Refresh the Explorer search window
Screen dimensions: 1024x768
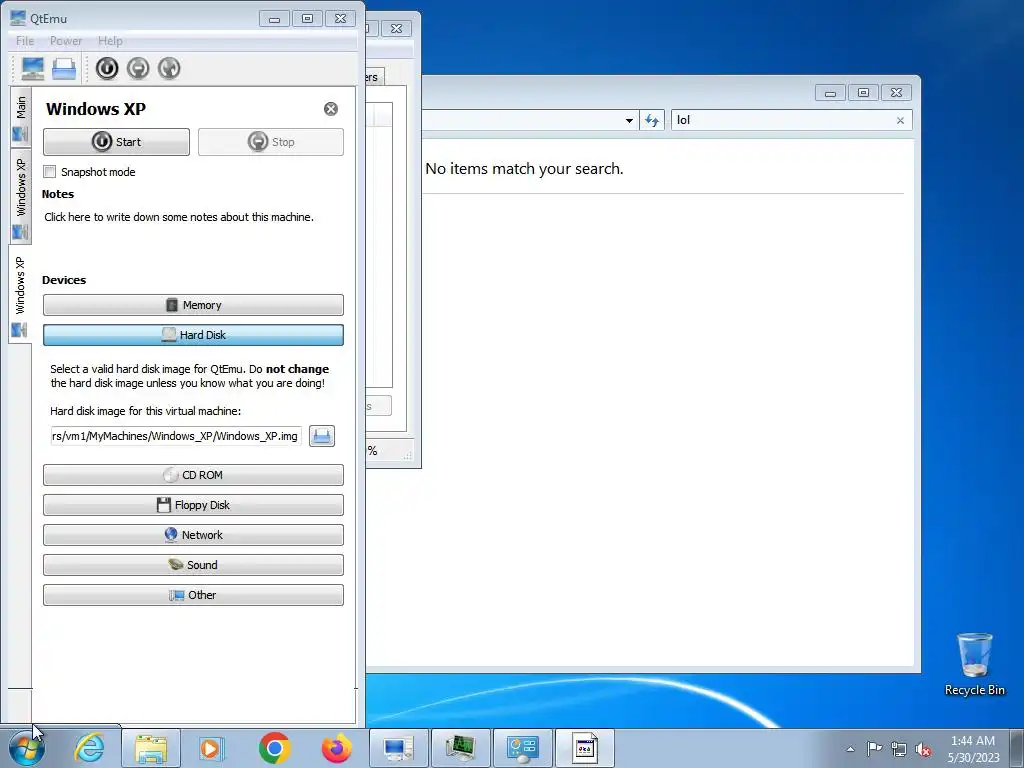[652, 120]
